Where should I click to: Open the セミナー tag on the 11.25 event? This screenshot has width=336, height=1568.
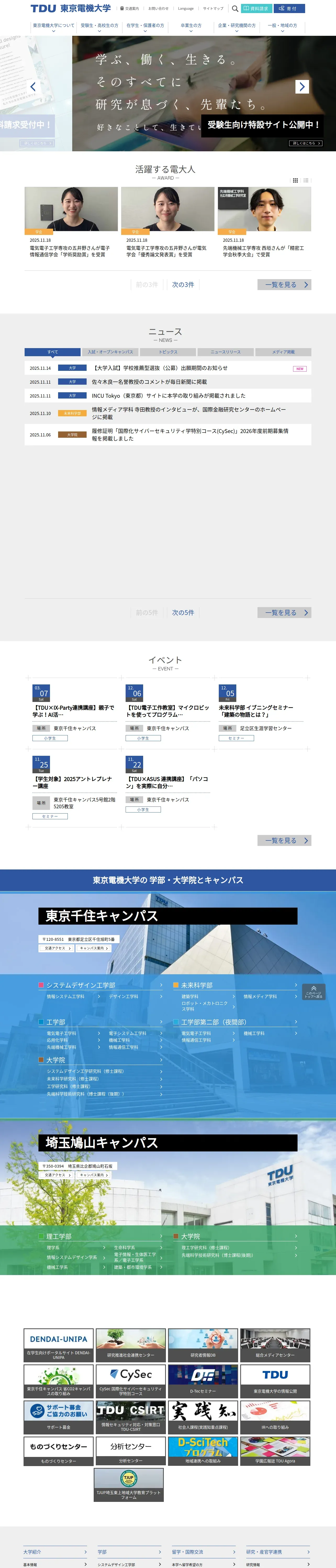50,816
